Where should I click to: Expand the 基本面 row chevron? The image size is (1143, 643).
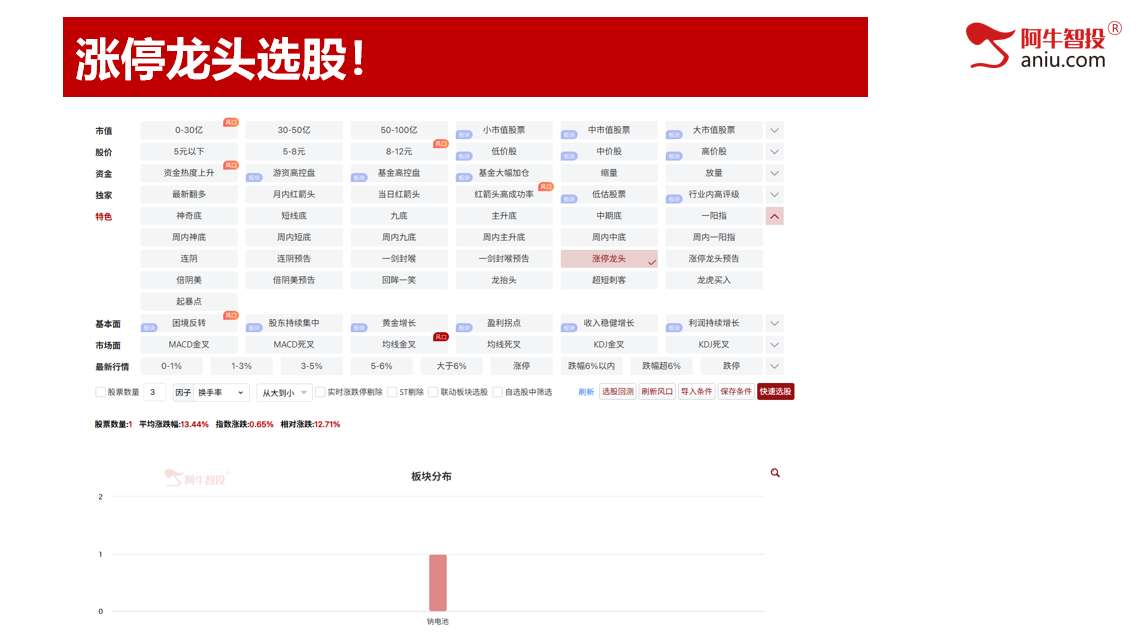[x=774, y=323]
